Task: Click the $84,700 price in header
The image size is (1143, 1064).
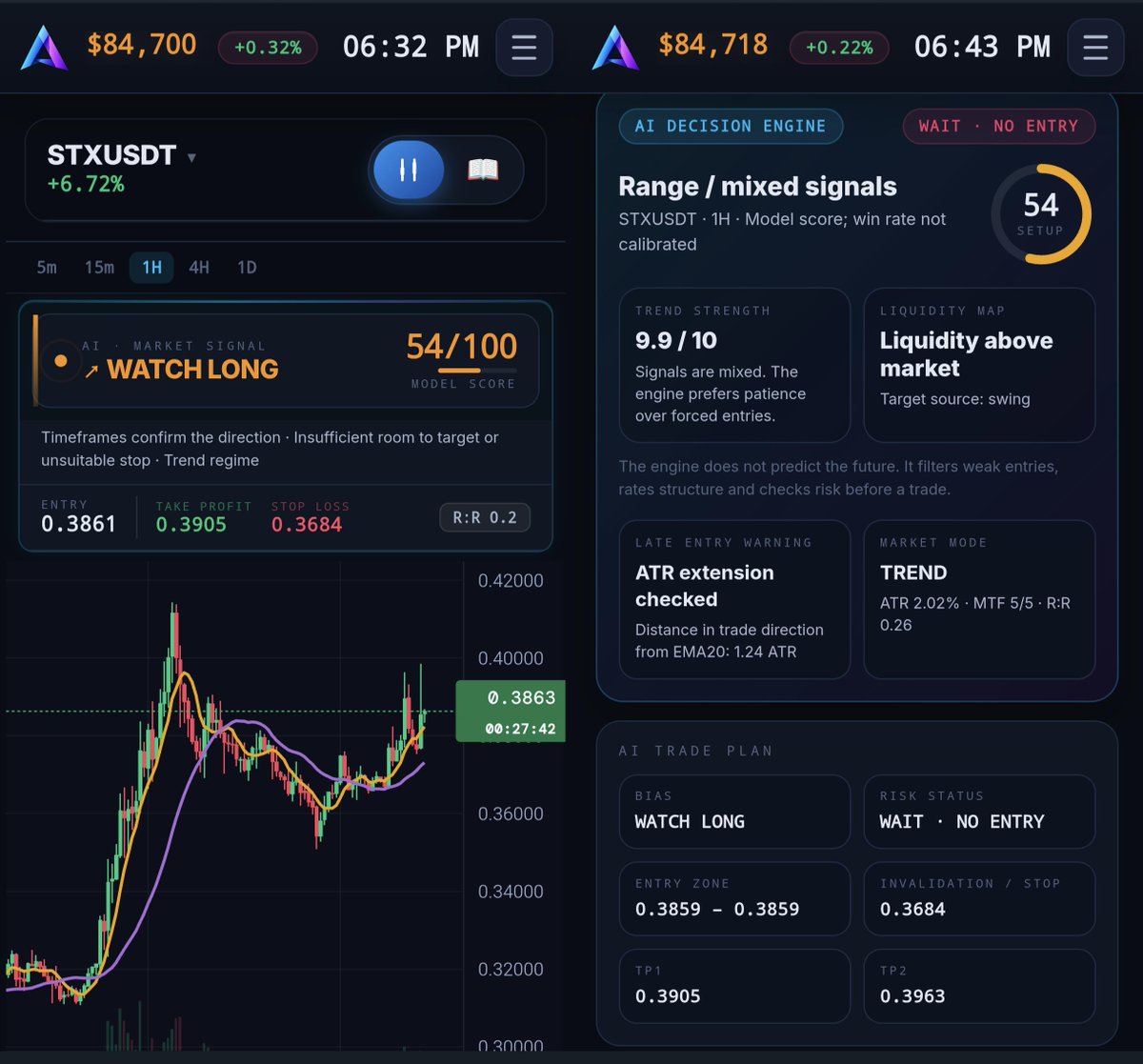Action: [142, 45]
